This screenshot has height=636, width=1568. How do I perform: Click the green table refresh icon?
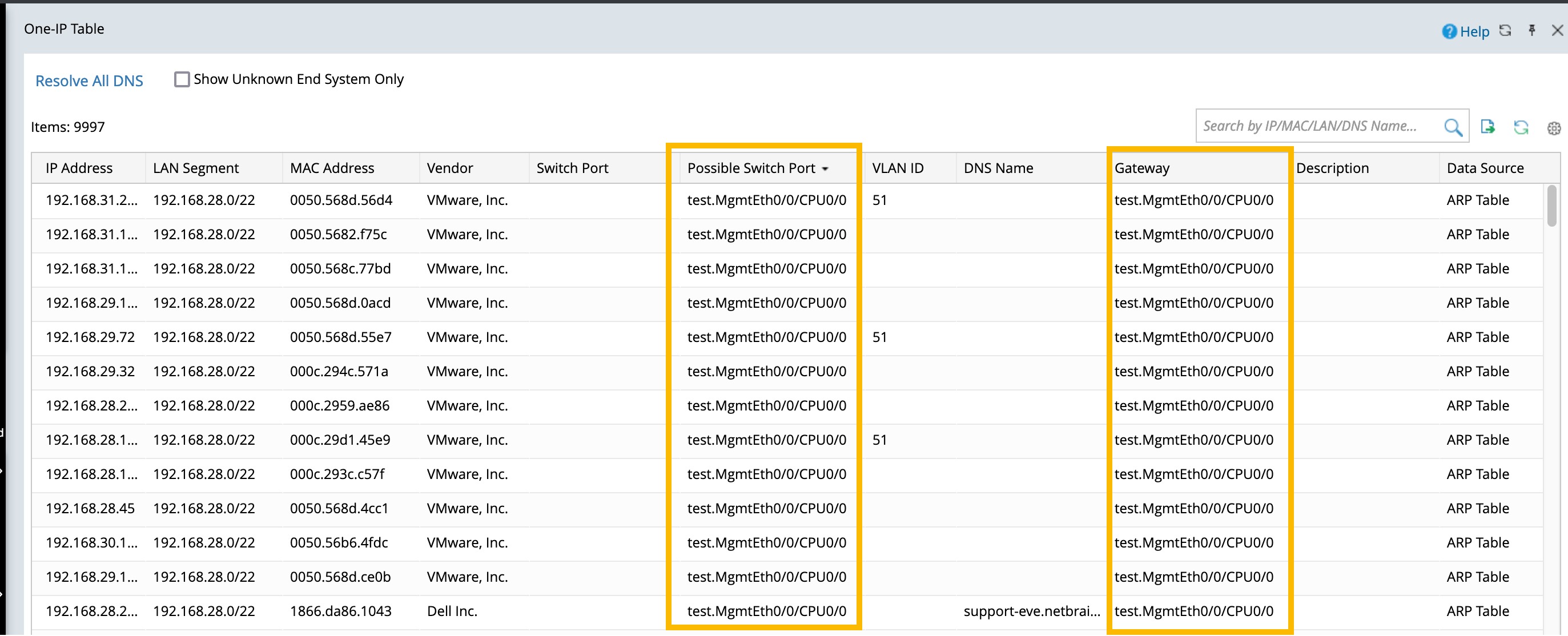(x=1521, y=127)
